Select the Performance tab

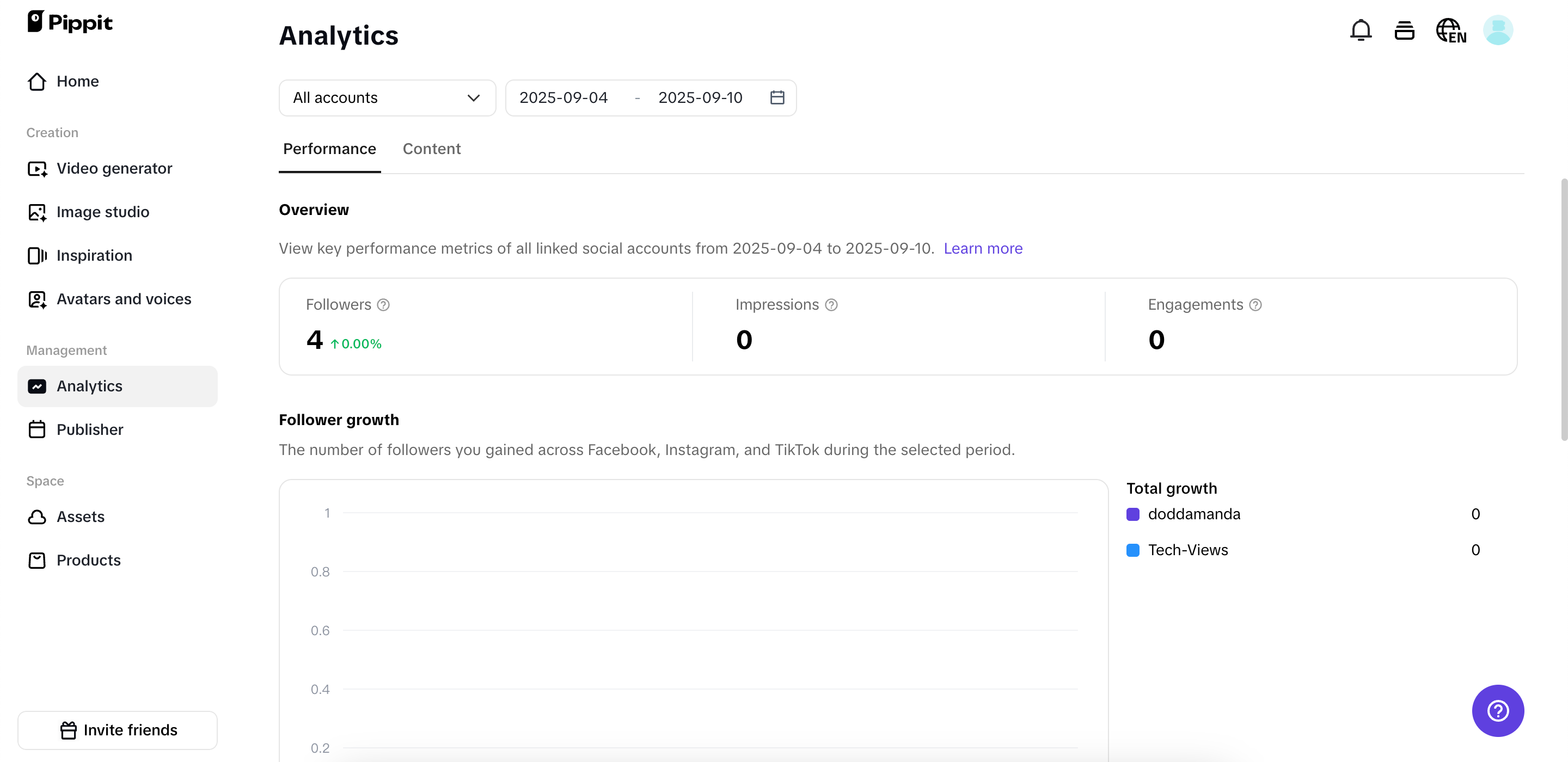pos(329,149)
